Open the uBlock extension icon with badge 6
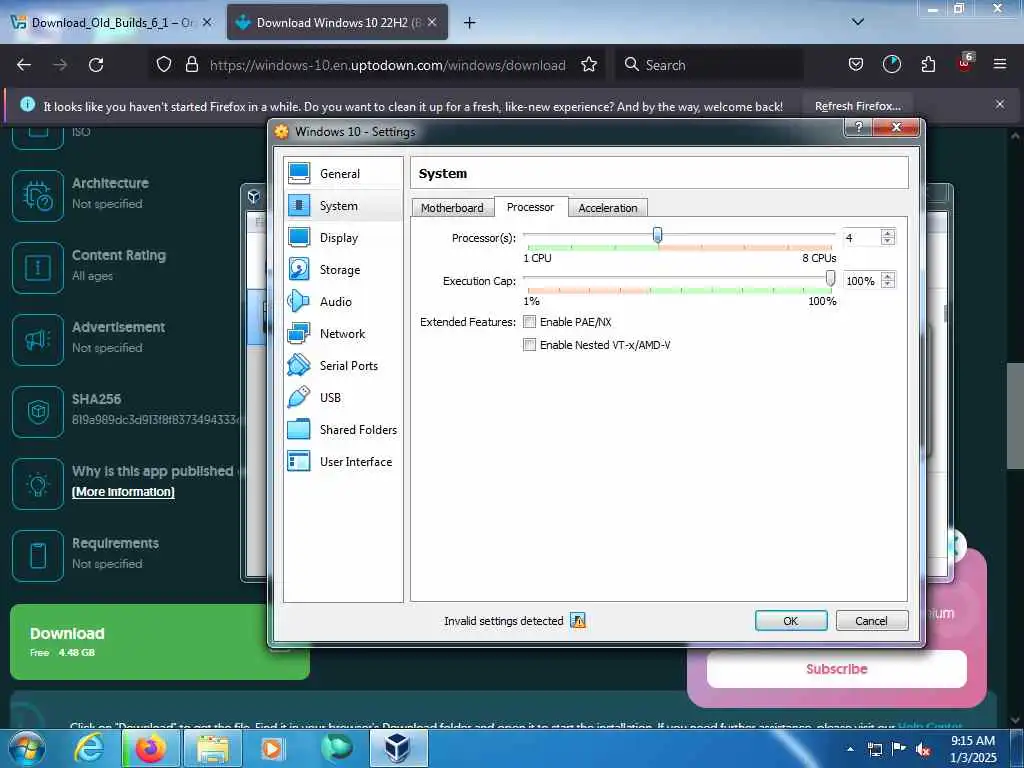This screenshot has width=1024, height=768. (965, 63)
